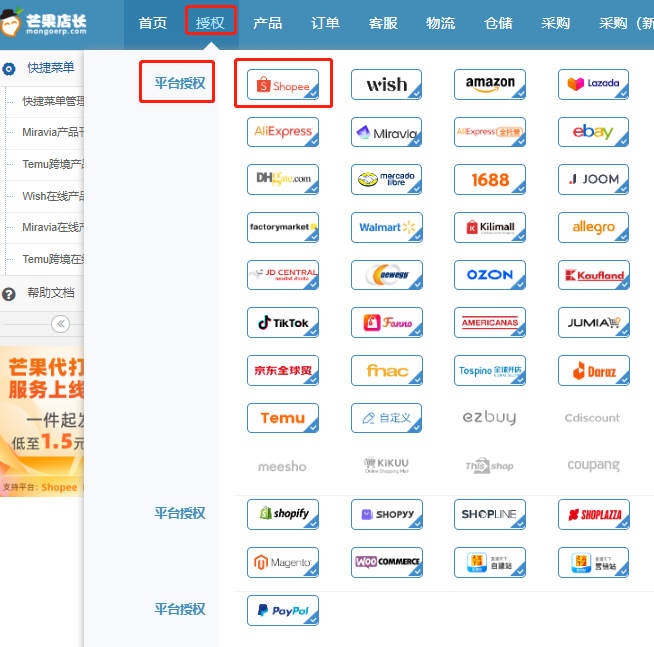This screenshot has width=654, height=647.
Task: Open the 营销站 site tile
Action: pyautogui.click(x=593, y=562)
